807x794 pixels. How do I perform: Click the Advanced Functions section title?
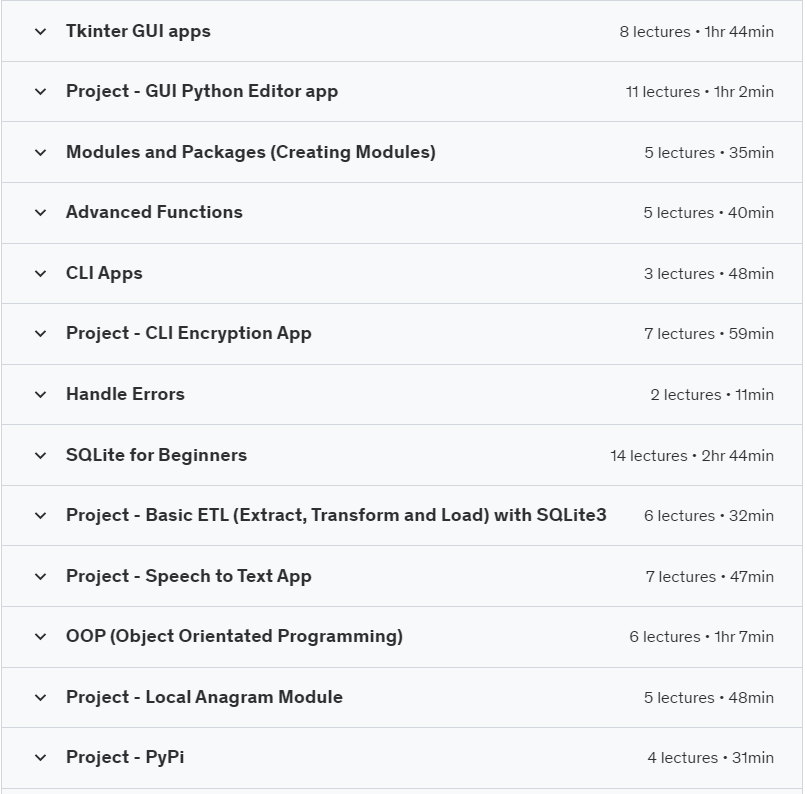tap(154, 212)
